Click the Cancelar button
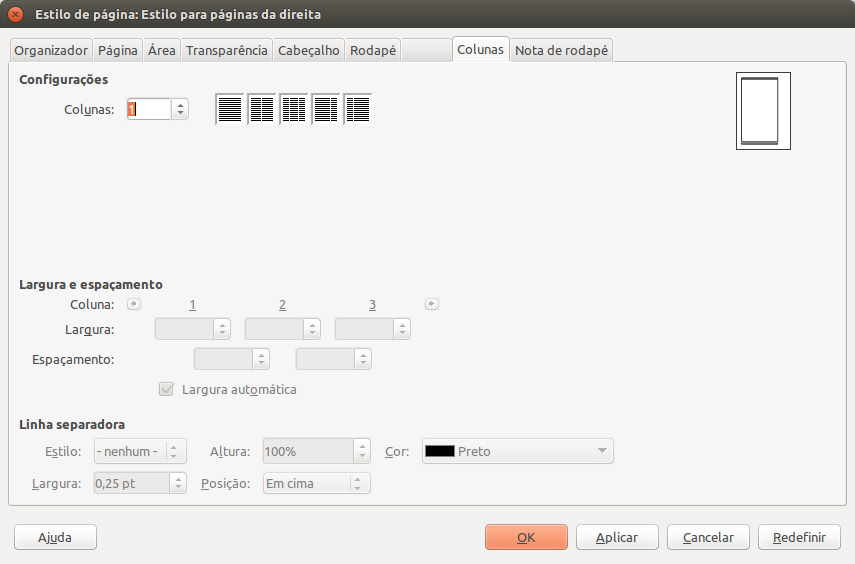The height and width of the screenshot is (564, 855). [708, 537]
